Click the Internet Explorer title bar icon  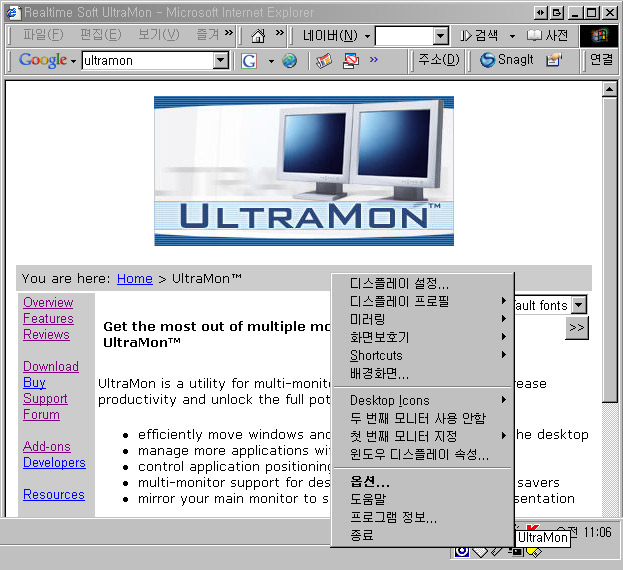[13, 12]
